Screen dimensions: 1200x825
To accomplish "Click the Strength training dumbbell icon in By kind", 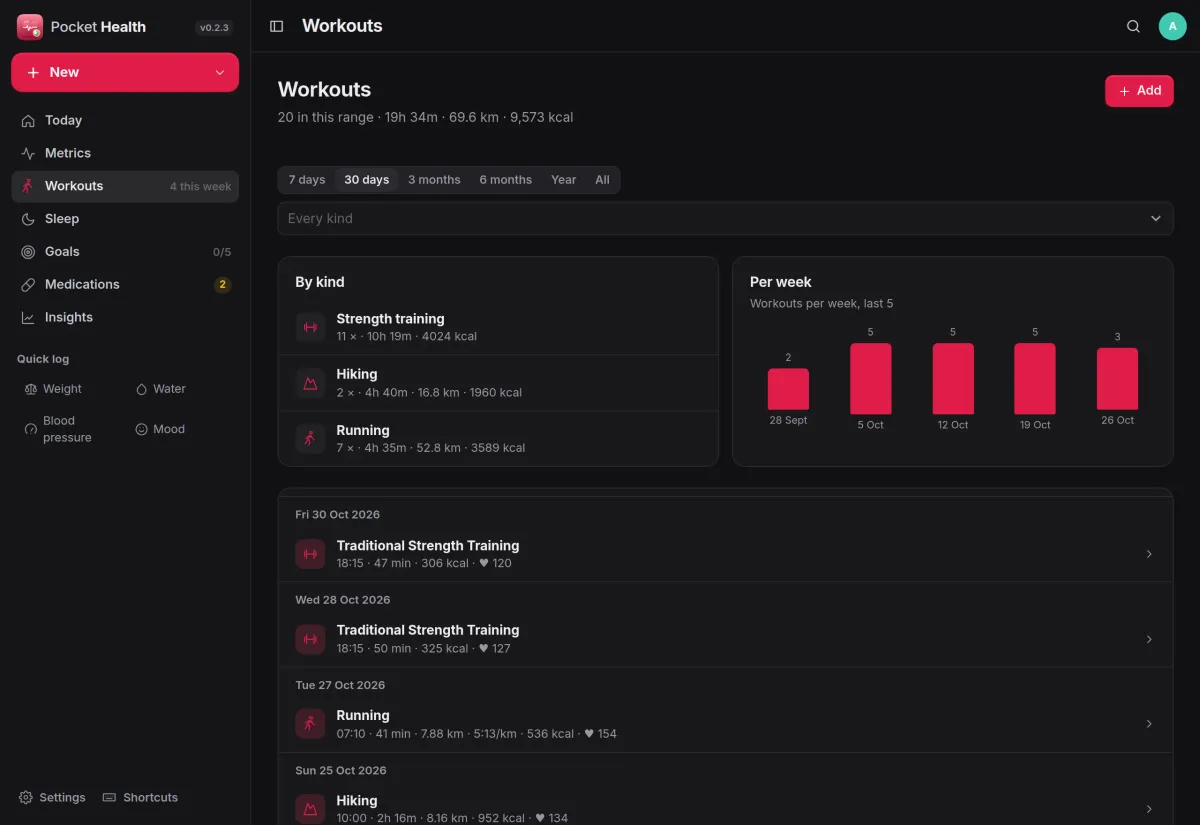I will (310, 327).
